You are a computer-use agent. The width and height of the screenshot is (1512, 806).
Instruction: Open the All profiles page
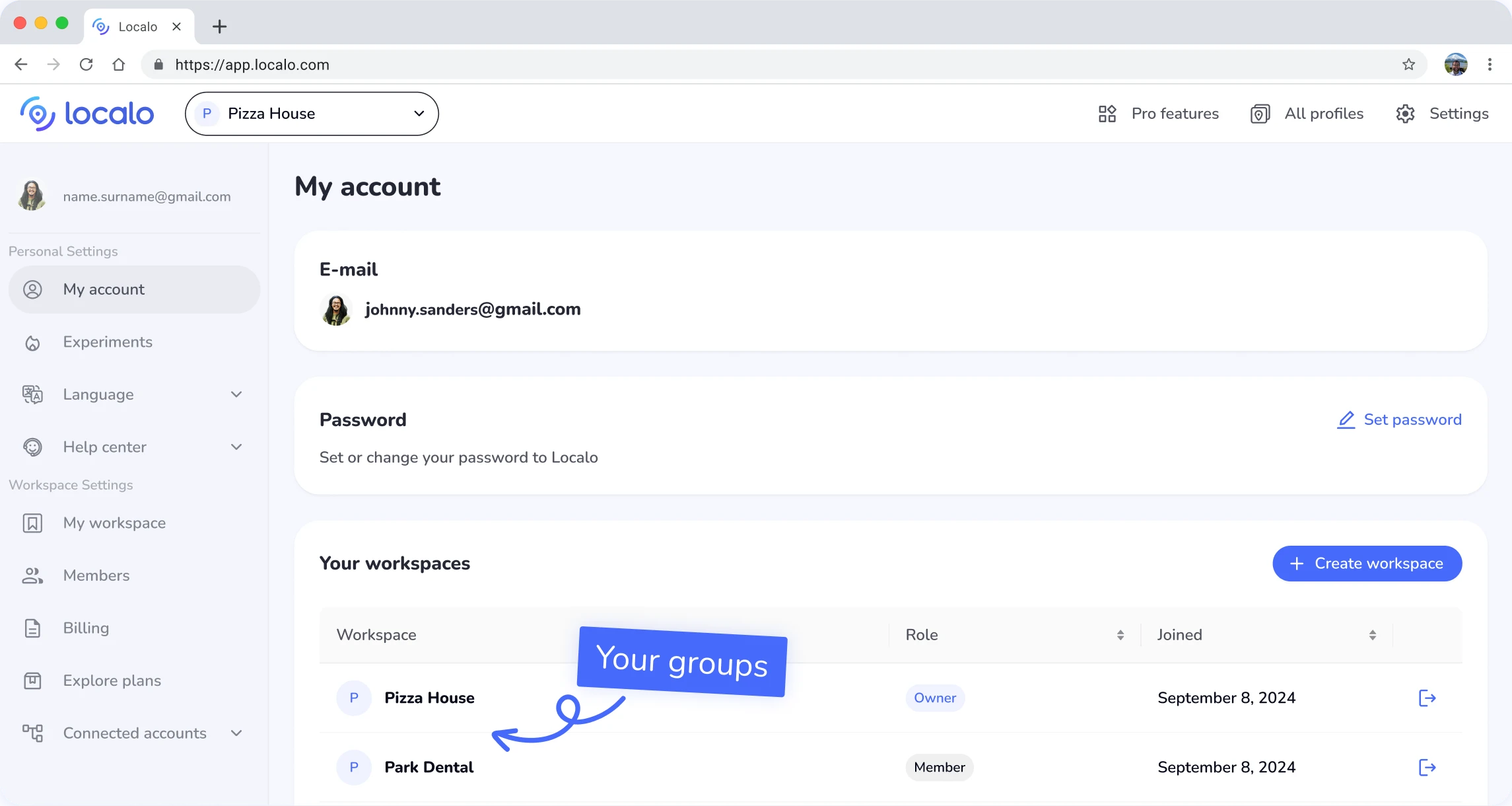[x=1307, y=114]
